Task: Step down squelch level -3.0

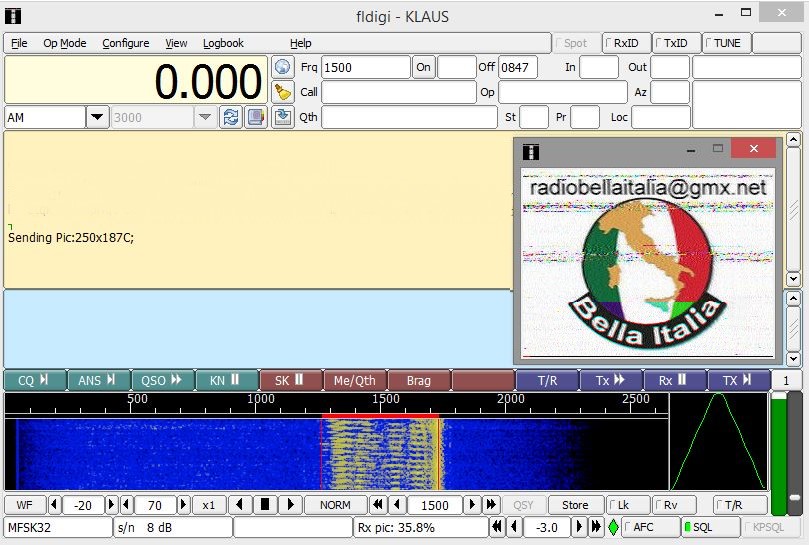Action: click(514, 527)
